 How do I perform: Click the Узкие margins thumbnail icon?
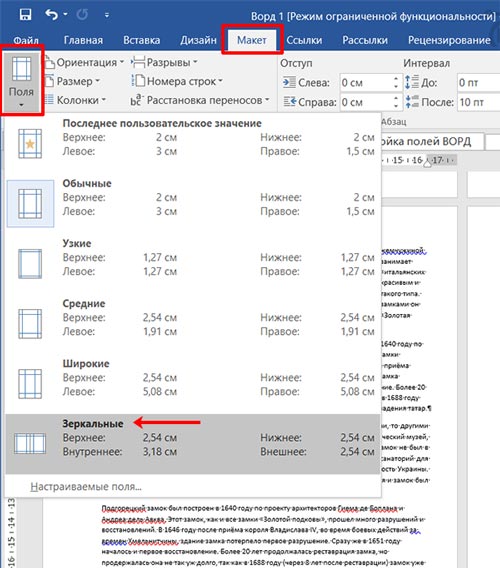pos(30,264)
